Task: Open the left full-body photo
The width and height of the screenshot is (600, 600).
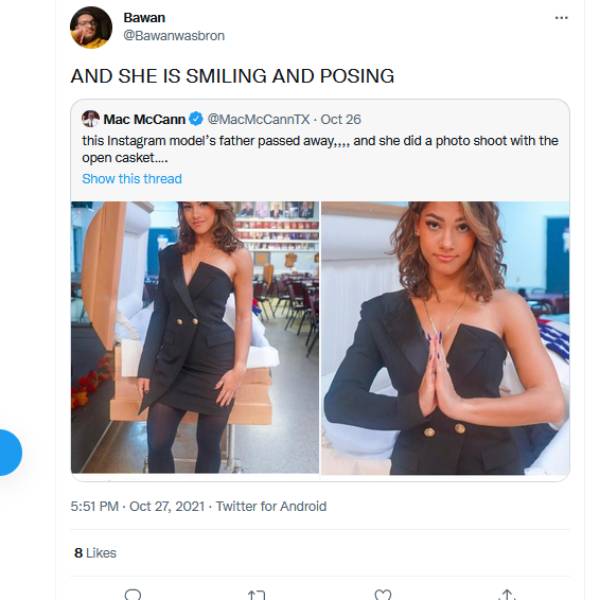Action: (x=195, y=336)
